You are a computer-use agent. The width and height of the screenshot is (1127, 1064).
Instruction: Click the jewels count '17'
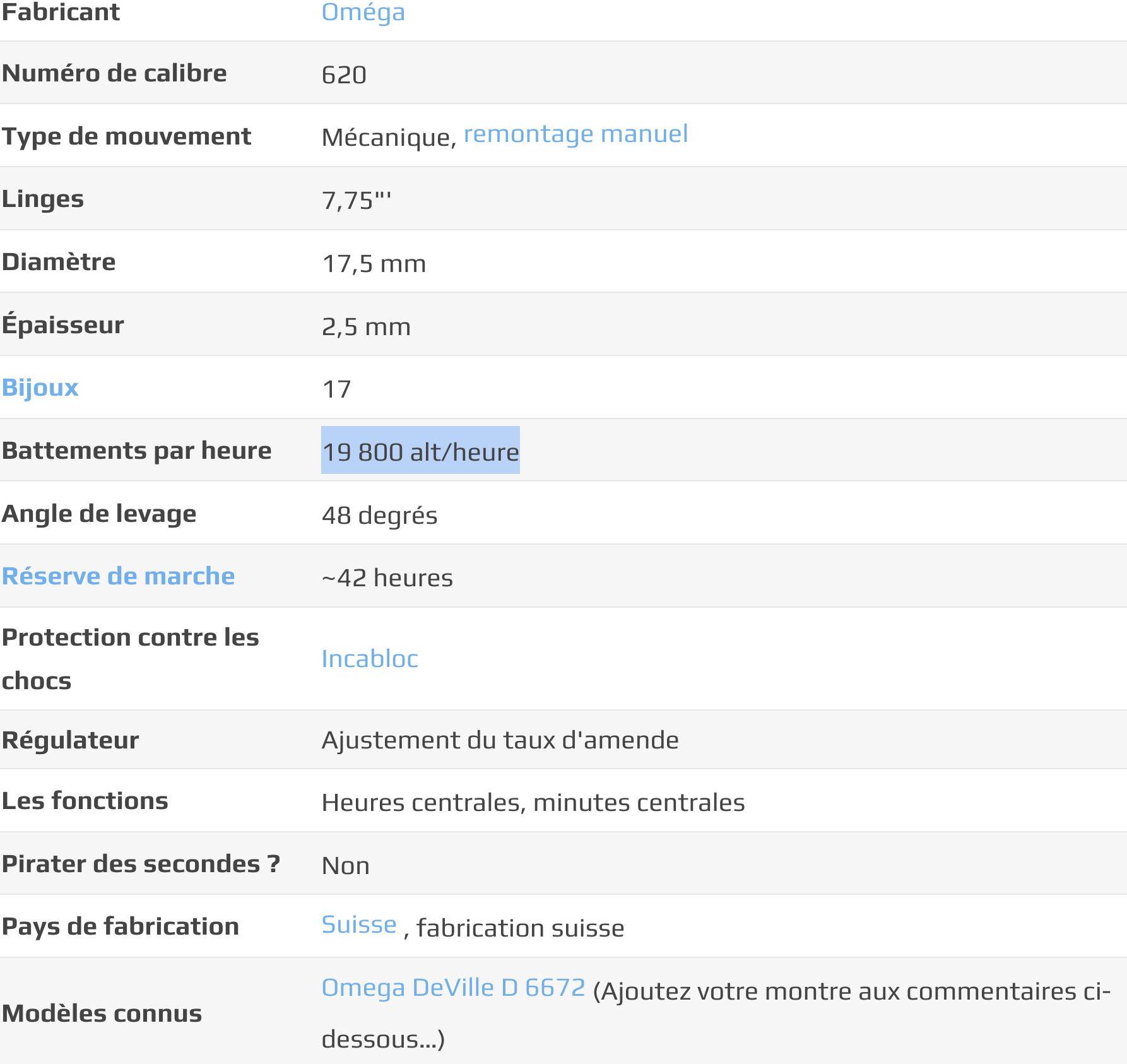point(336,389)
